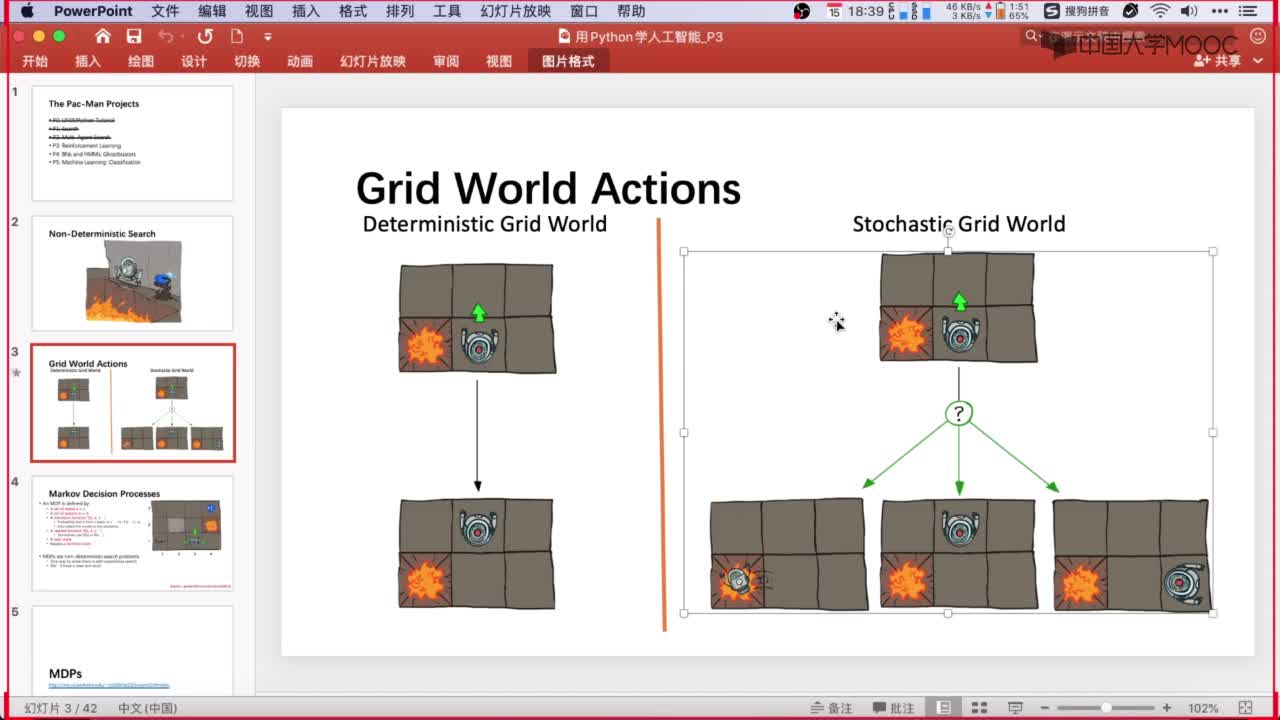Select slide 3 thumbnail Grid World Actions
This screenshot has height=720, width=1280.
(133, 403)
